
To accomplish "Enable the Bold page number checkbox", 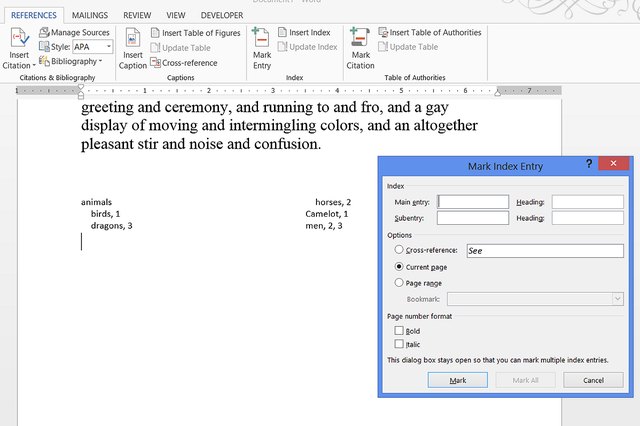I will (399, 330).
